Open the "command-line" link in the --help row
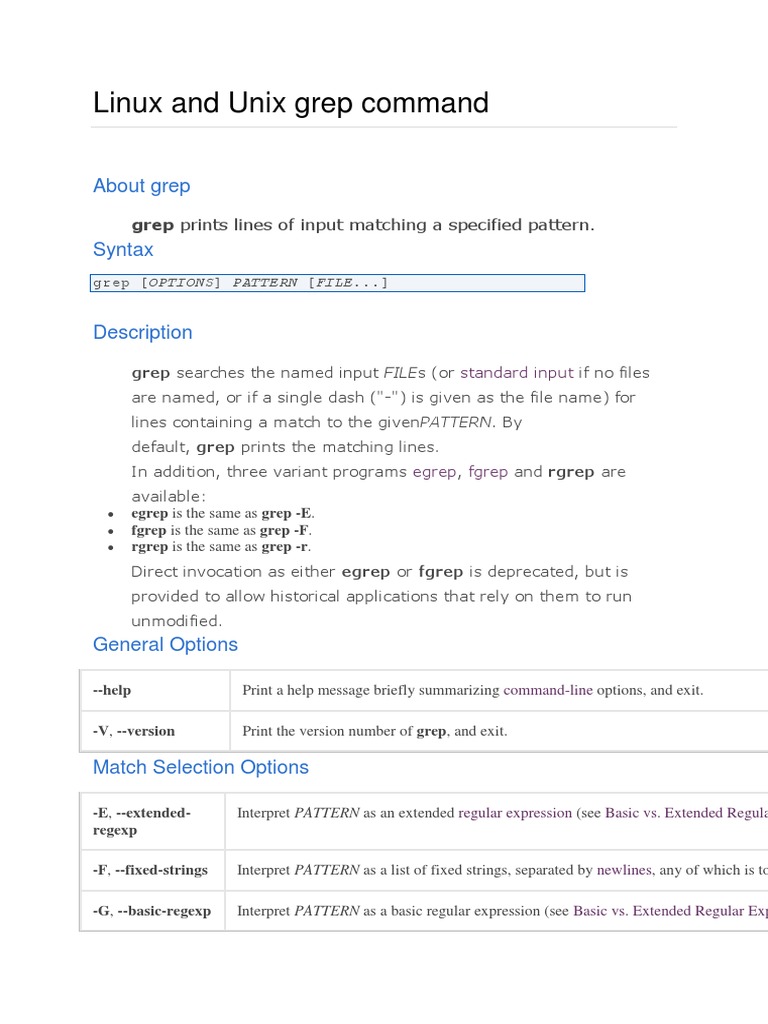Screen dimensions: 768x1024 [547, 690]
